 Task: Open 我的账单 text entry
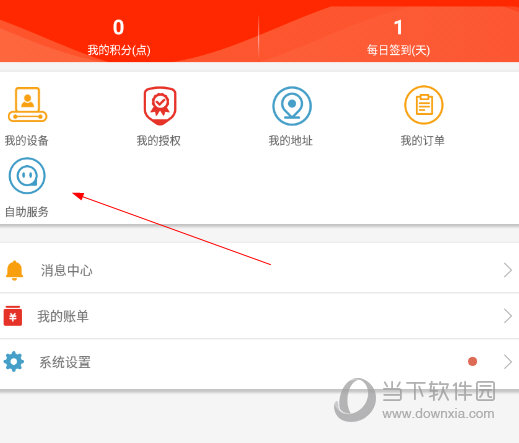[63, 316]
